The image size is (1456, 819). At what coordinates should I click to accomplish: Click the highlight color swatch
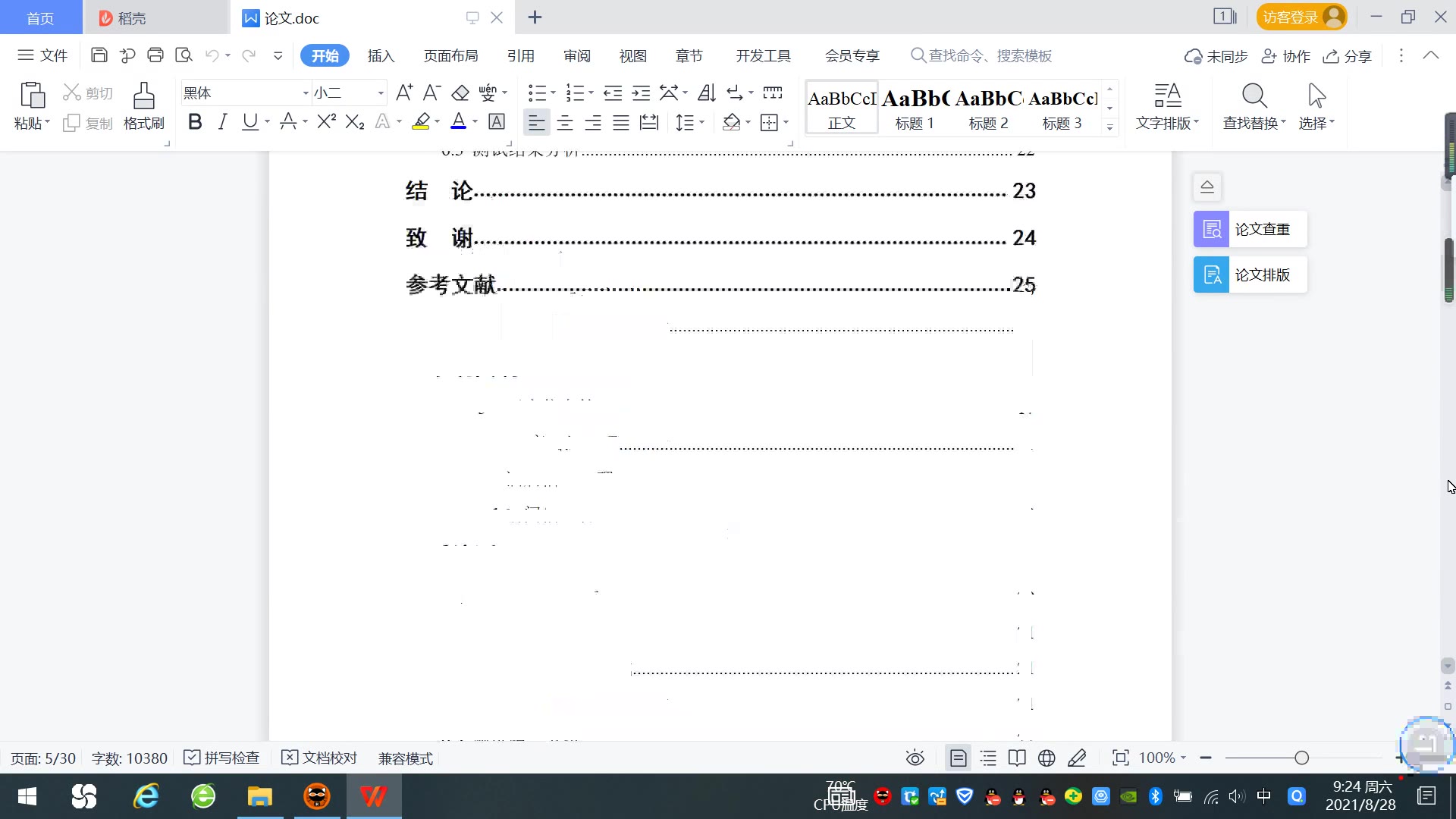pyautogui.click(x=421, y=121)
